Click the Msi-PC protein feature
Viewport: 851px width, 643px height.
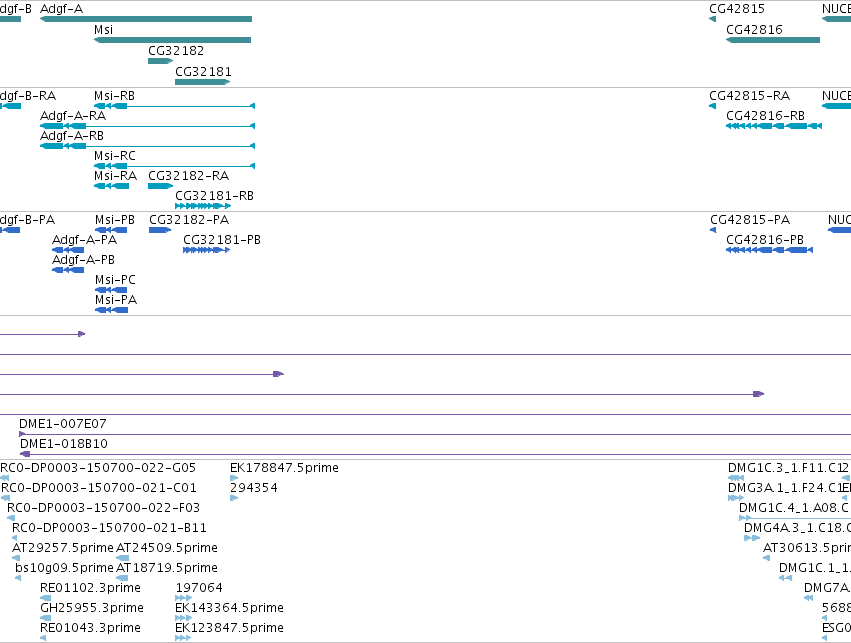[x=111, y=290]
